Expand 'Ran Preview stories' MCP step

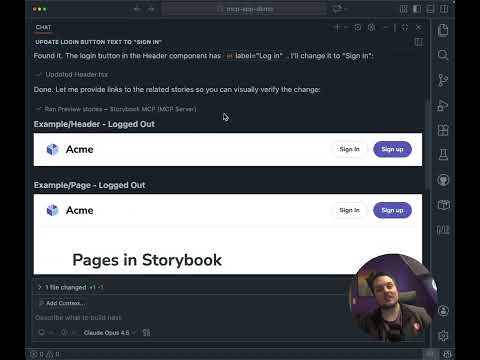pyautogui.click(x=116, y=109)
